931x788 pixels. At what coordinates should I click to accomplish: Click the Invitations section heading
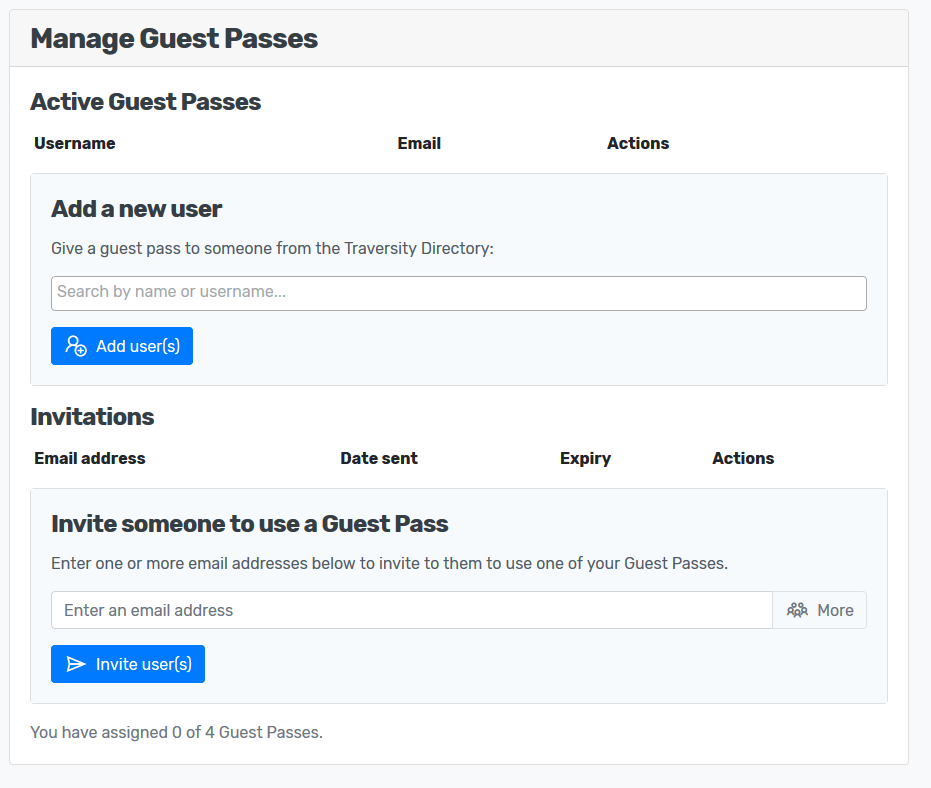click(x=92, y=417)
